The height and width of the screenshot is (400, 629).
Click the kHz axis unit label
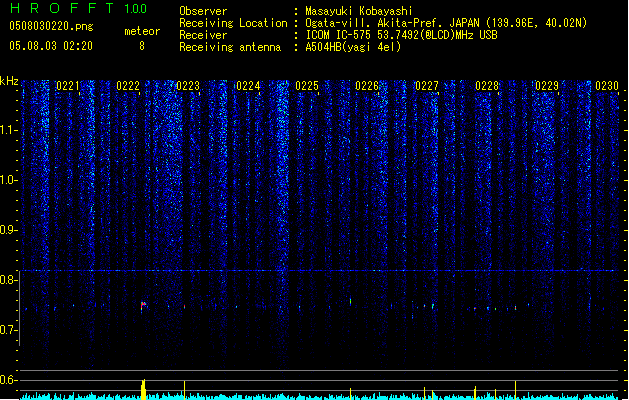pyautogui.click(x=9, y=81)
